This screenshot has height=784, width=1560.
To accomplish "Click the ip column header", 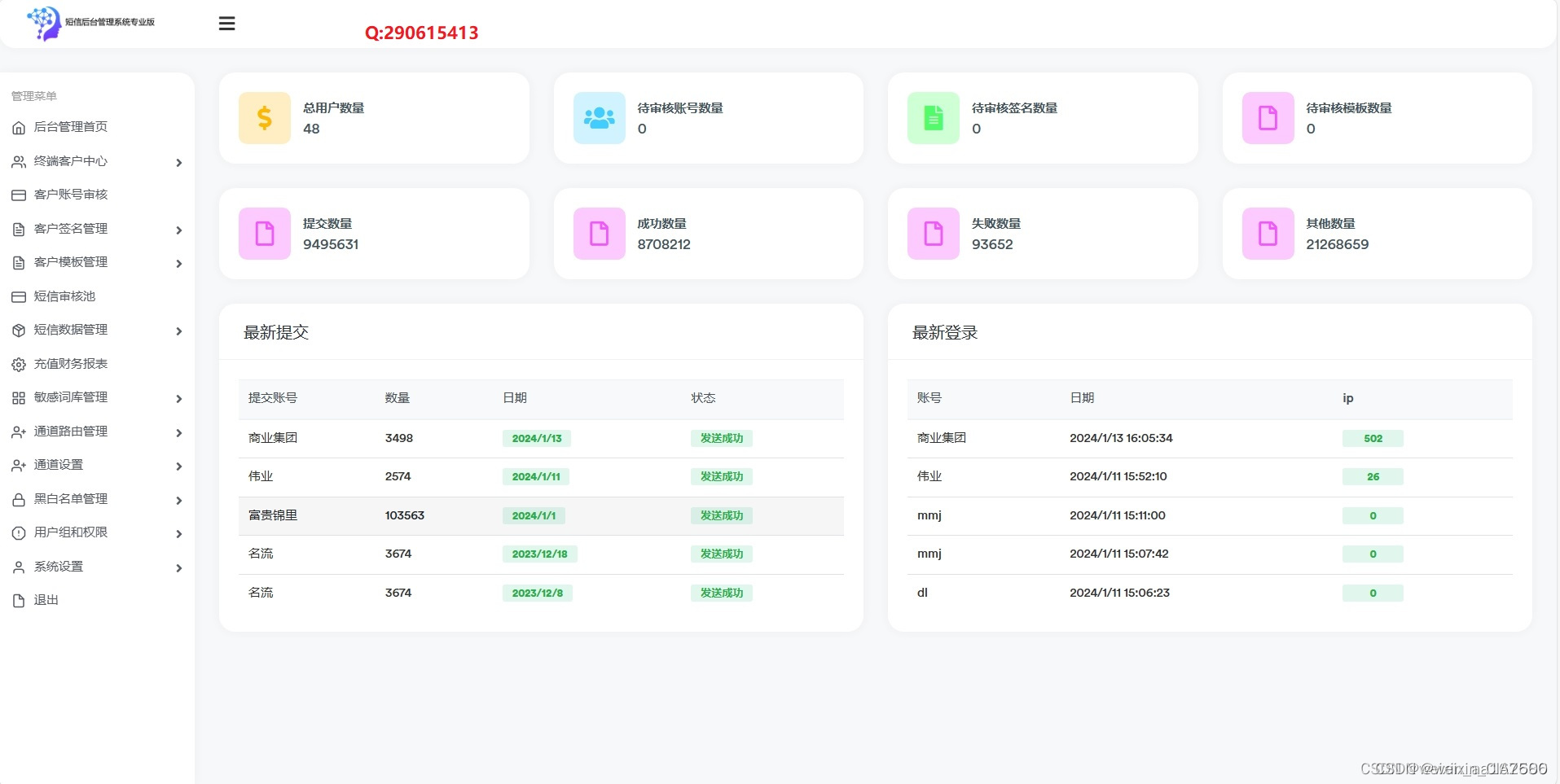I will pos(1348,398).
